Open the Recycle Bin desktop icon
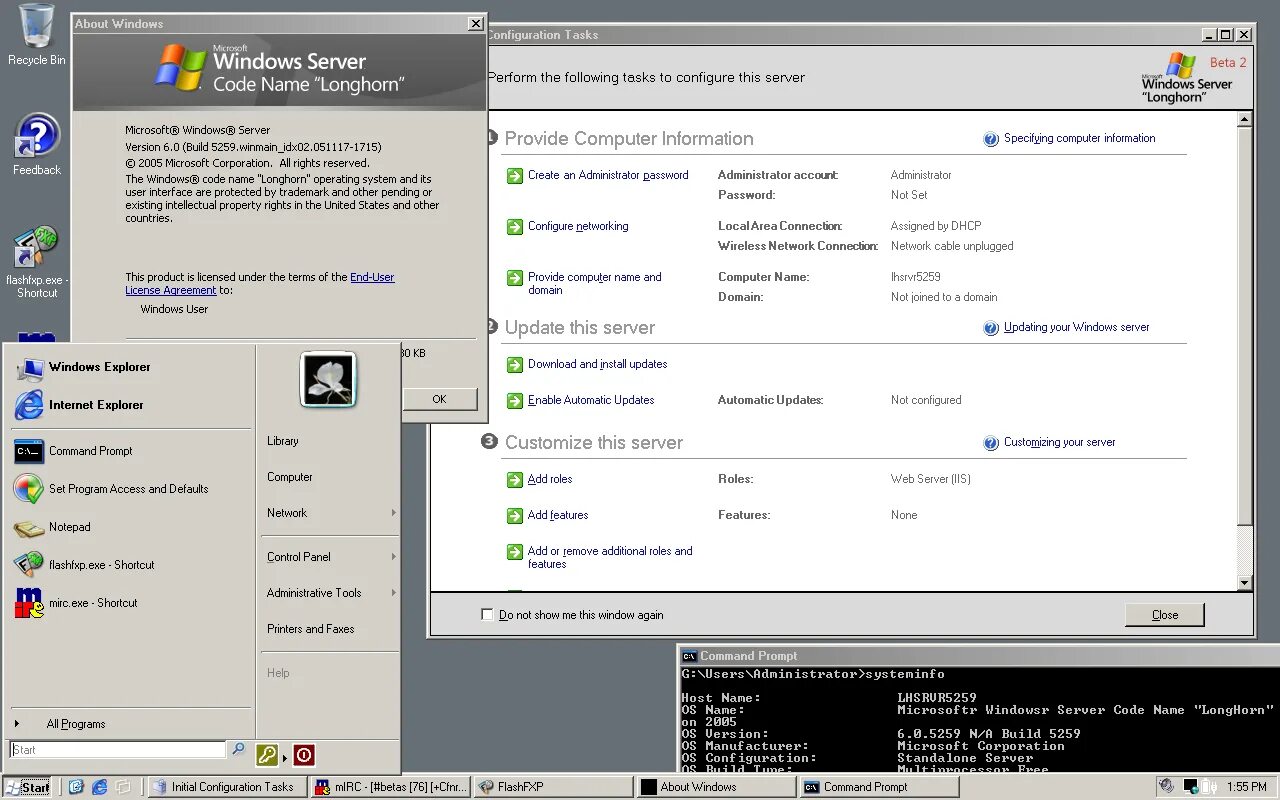Image resolution: width=1280 pixels, height=800 pixels. click(x=36, y=32)
